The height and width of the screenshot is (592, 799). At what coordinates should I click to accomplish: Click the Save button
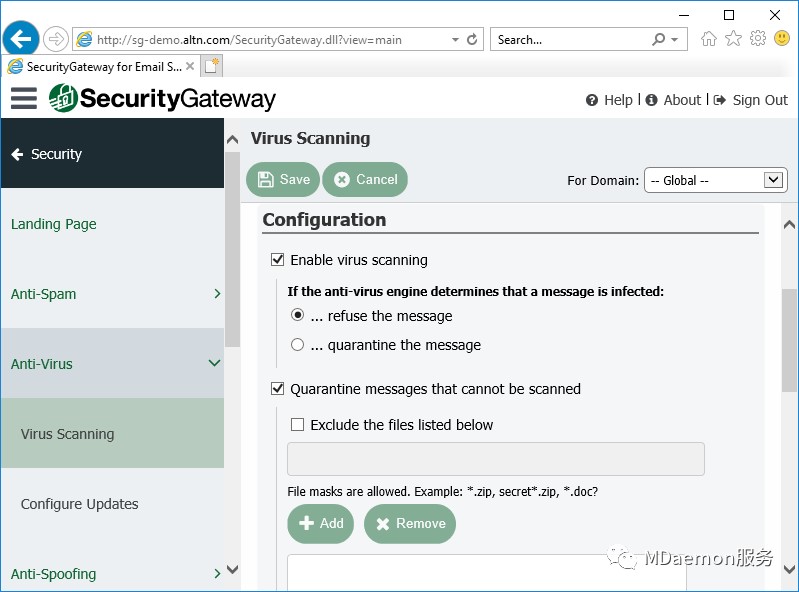pyautogui.click(x=283, y=179)
